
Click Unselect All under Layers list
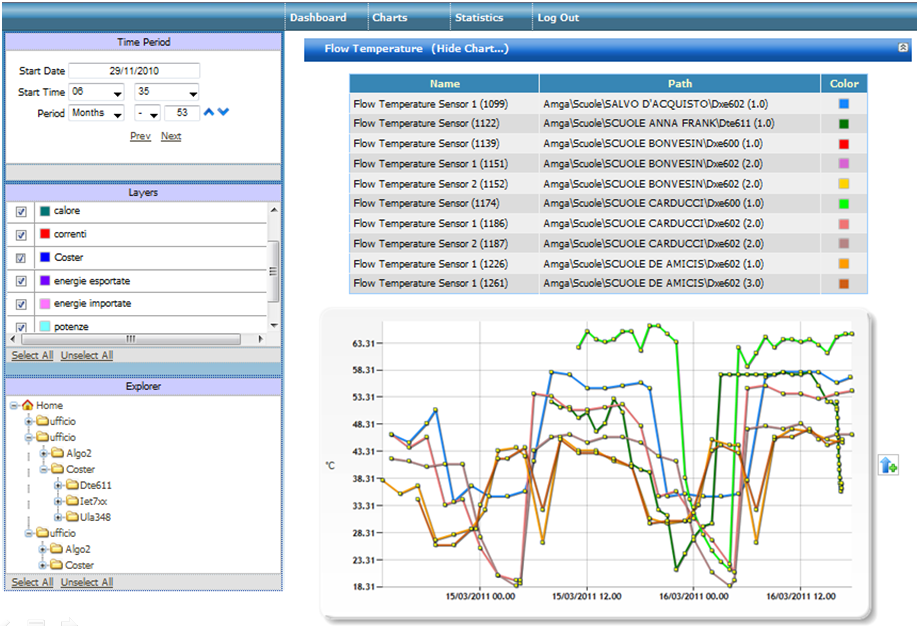pos(86,355)
